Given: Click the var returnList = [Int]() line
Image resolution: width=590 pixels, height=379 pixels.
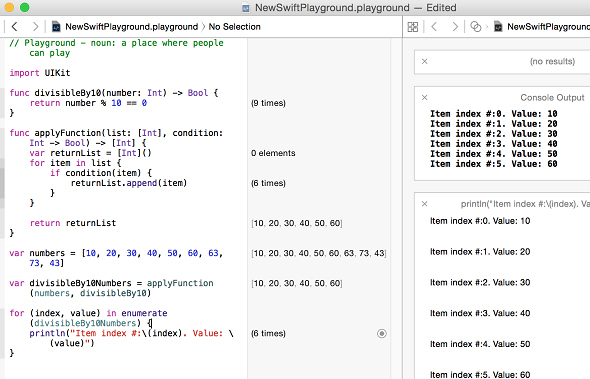Looking at the screenshot, I should (x=90, y=153).
